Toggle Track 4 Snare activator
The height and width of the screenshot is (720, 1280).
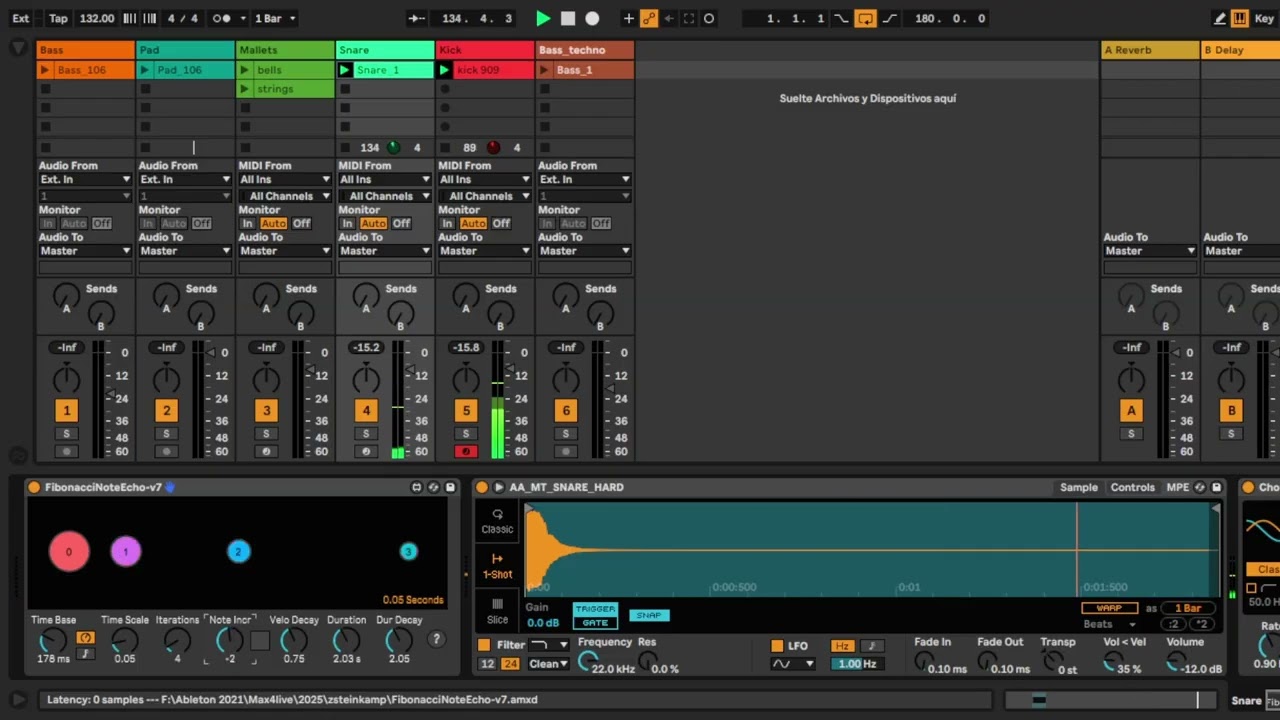tap(366, 410)
